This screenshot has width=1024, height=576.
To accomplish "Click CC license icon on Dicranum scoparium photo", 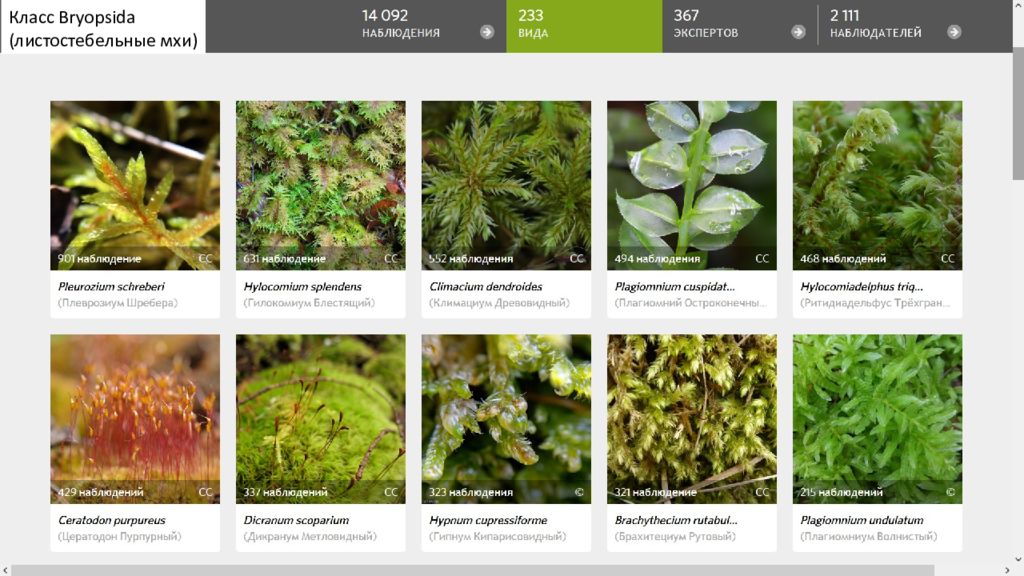I will [x=391, y=492].
